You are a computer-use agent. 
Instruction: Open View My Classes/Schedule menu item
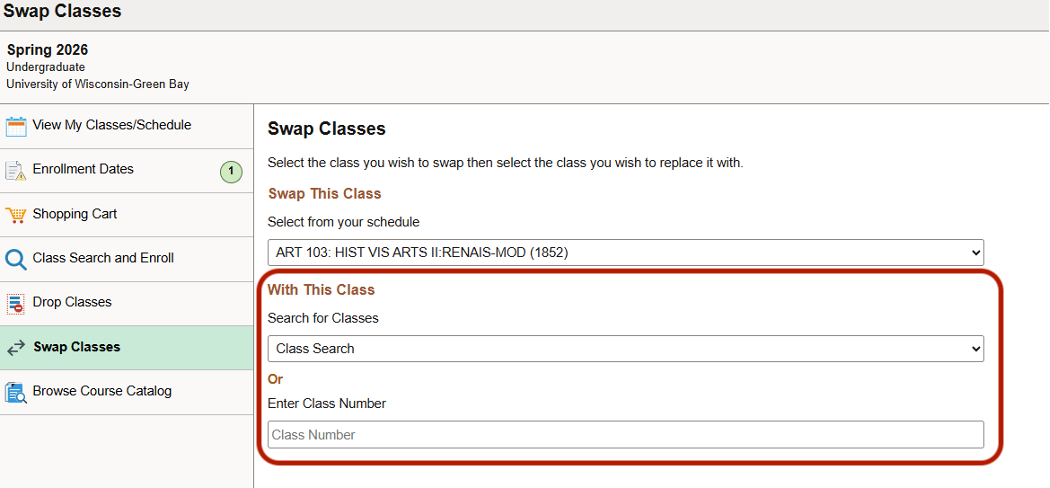click(111, 125)
